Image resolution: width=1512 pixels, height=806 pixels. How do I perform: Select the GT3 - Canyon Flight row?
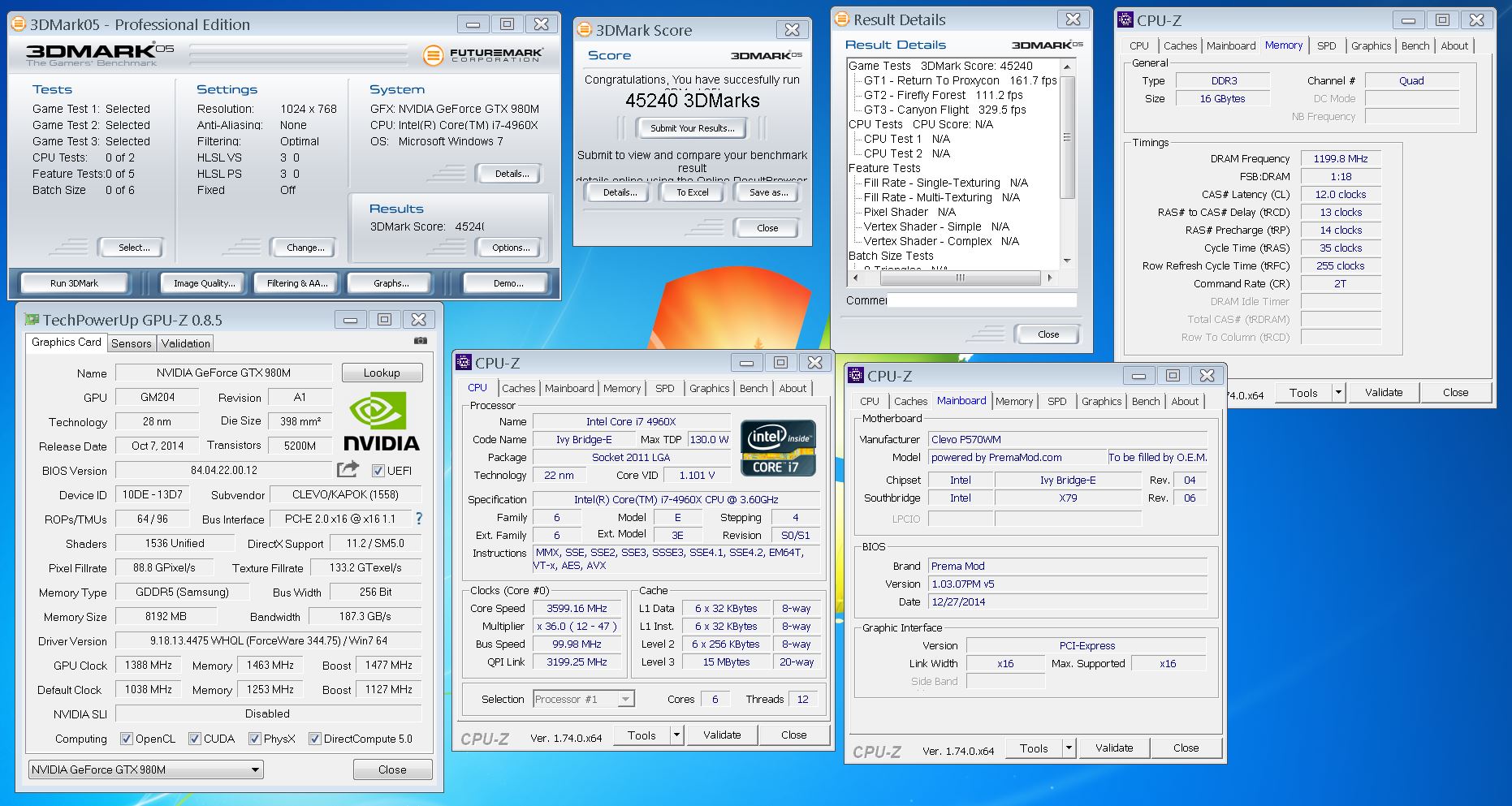(x=944, y=110)
